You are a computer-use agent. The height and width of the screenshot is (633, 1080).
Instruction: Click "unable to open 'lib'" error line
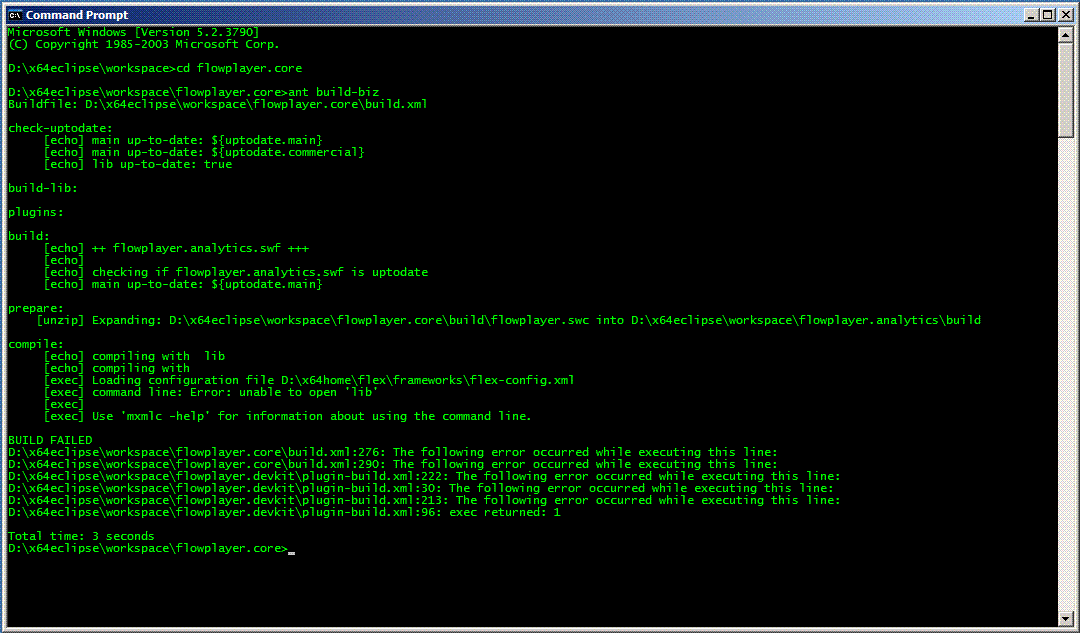[211, 392]
